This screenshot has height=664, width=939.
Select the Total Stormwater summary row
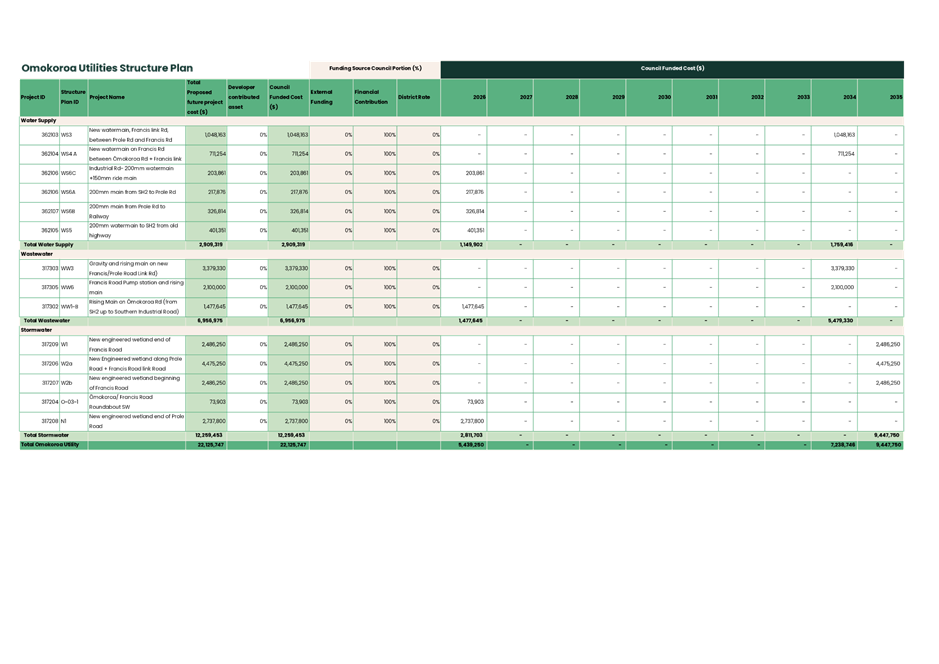click(x=47, y=434)
